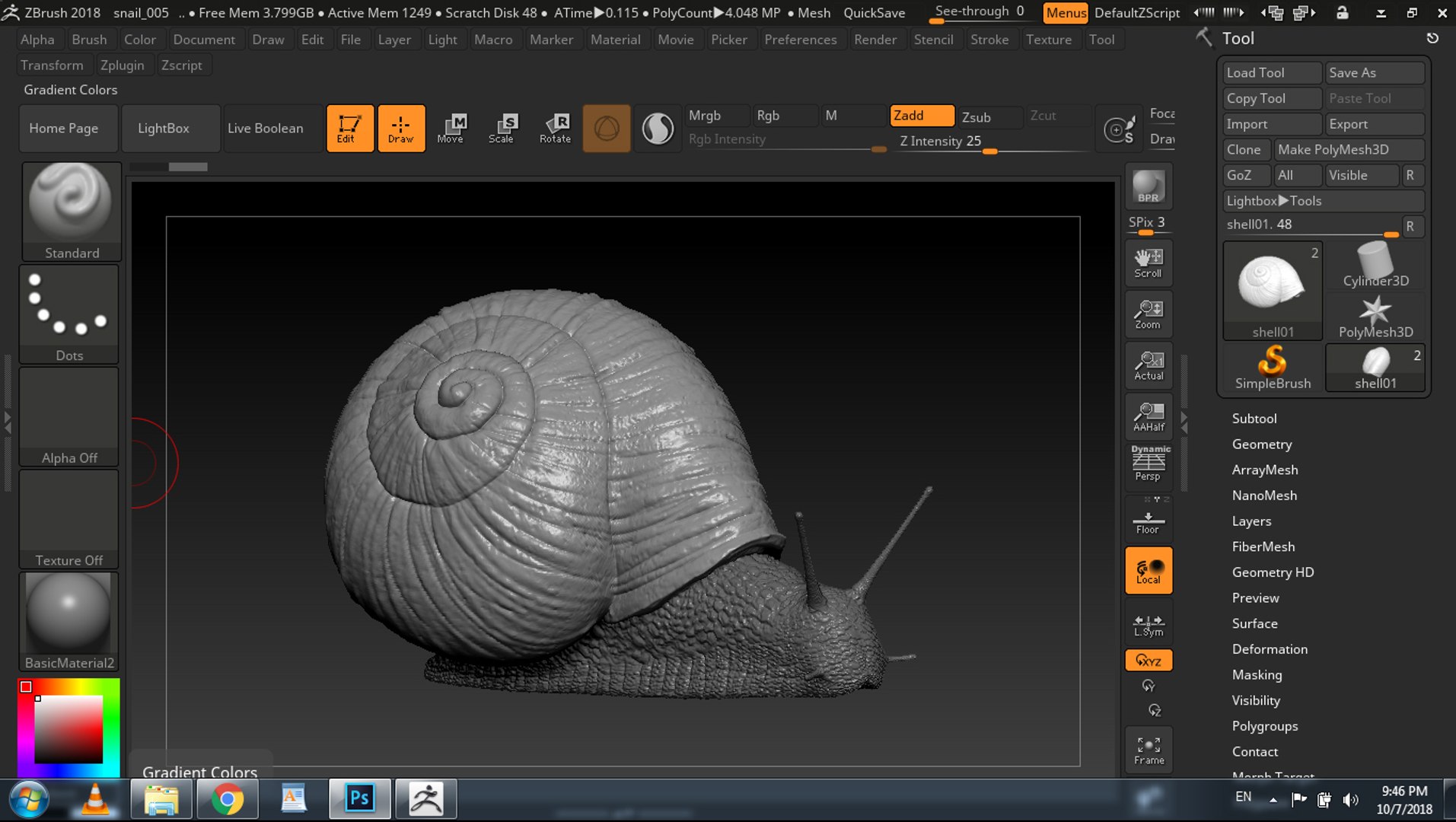Viewport: 1456px width, 822px height.
Task: Expand the NanoMesh subpalette
Action: click(x=1264, y=495)
